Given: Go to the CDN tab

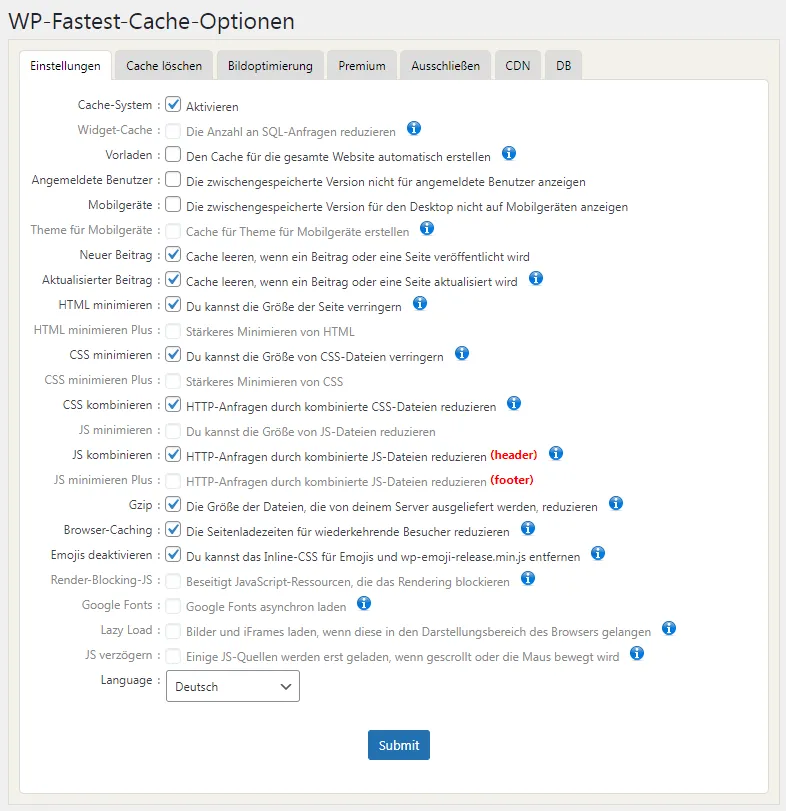Looking at the screenshot, I should 518,66.
